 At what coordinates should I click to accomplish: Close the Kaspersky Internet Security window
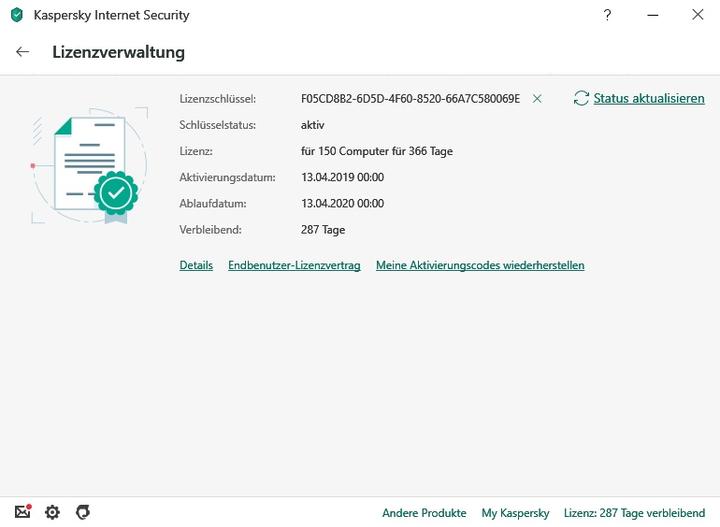697,16
